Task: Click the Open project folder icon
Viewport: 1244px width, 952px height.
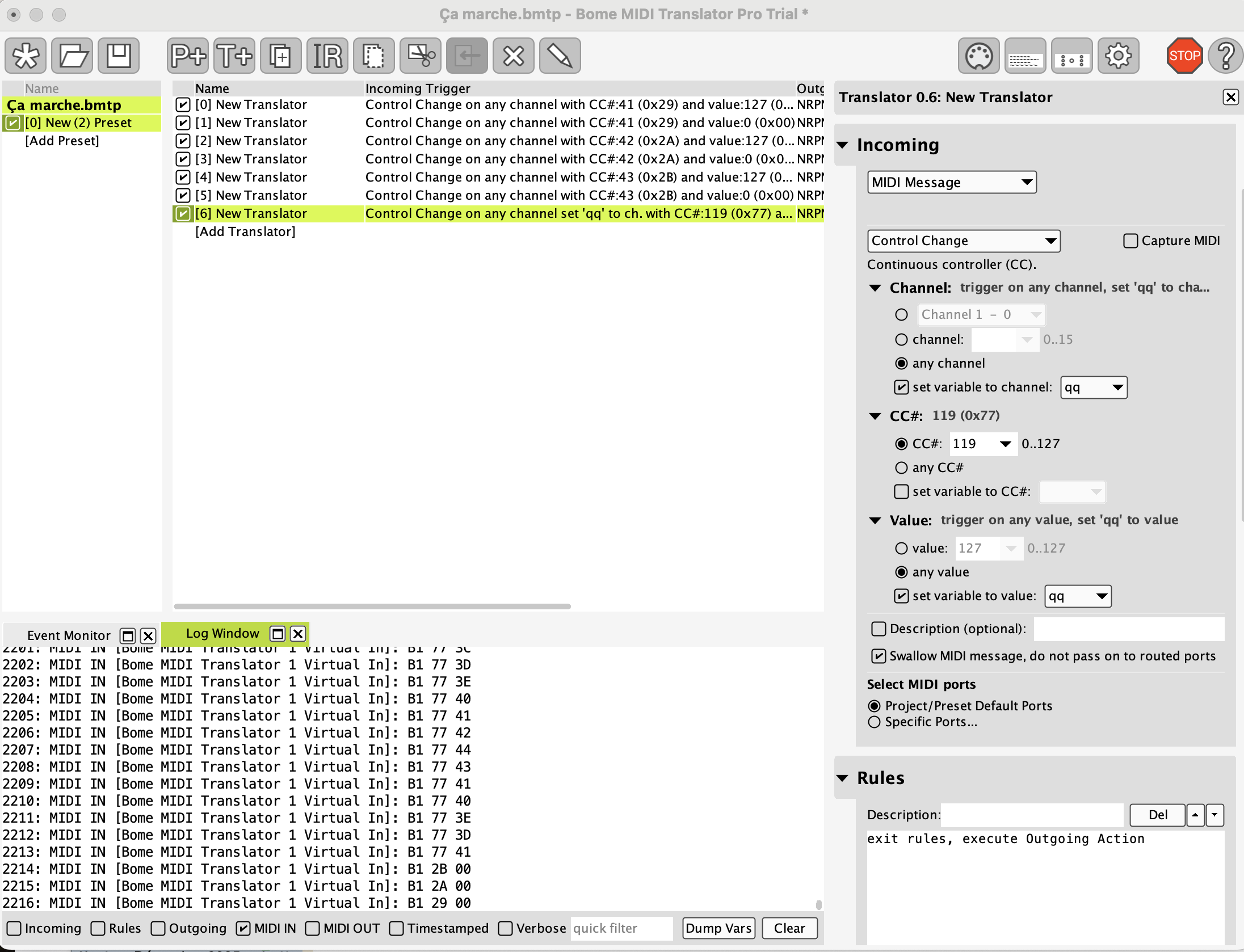Action: coord(72,56)
